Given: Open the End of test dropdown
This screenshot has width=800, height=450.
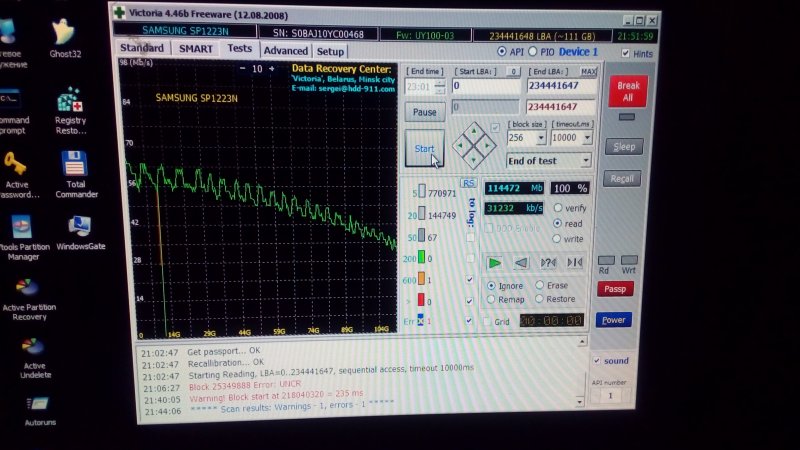Looking at the screenshot, I should [x=548, y=160].
